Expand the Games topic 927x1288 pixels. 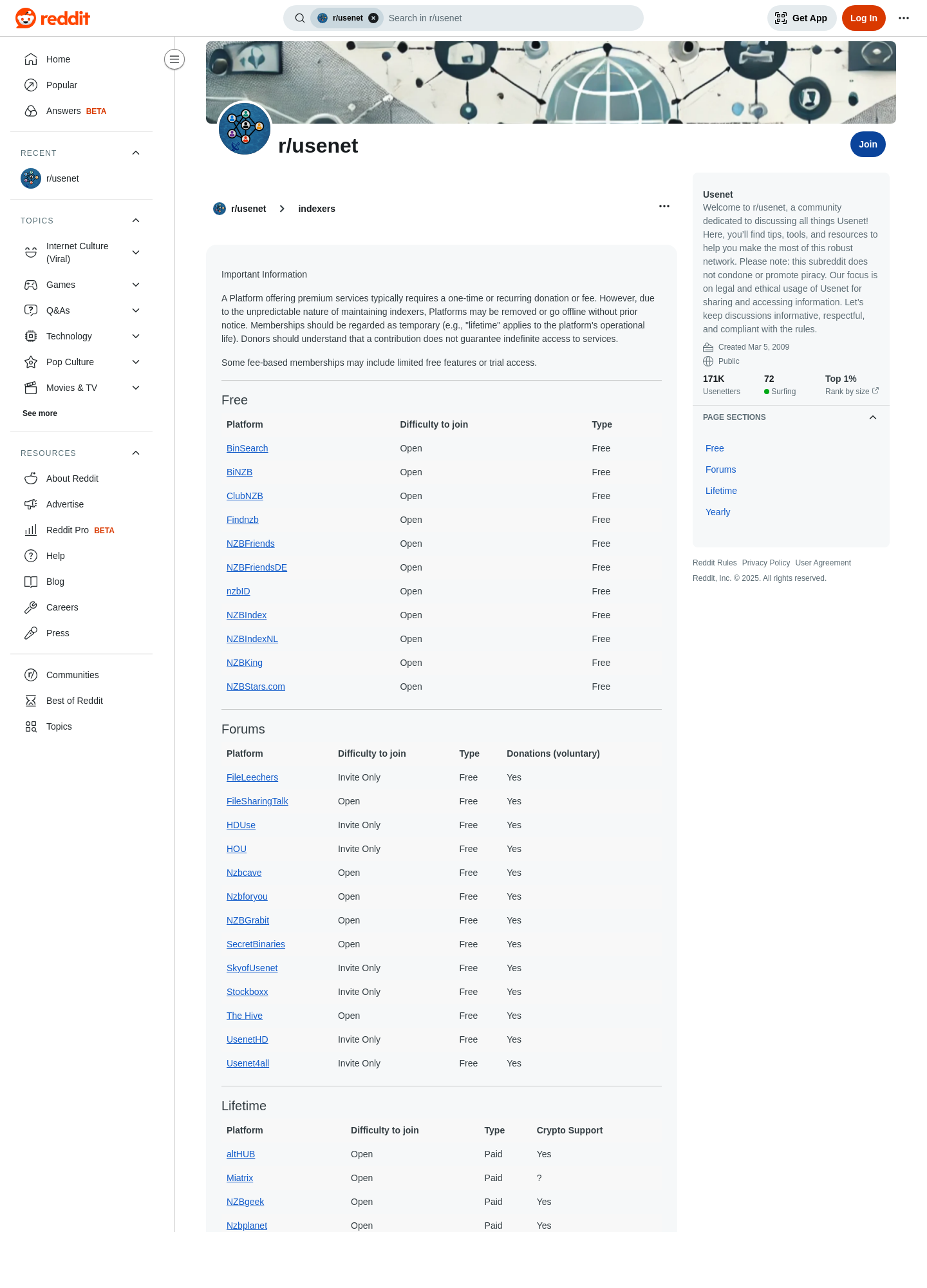click(136, 285)
